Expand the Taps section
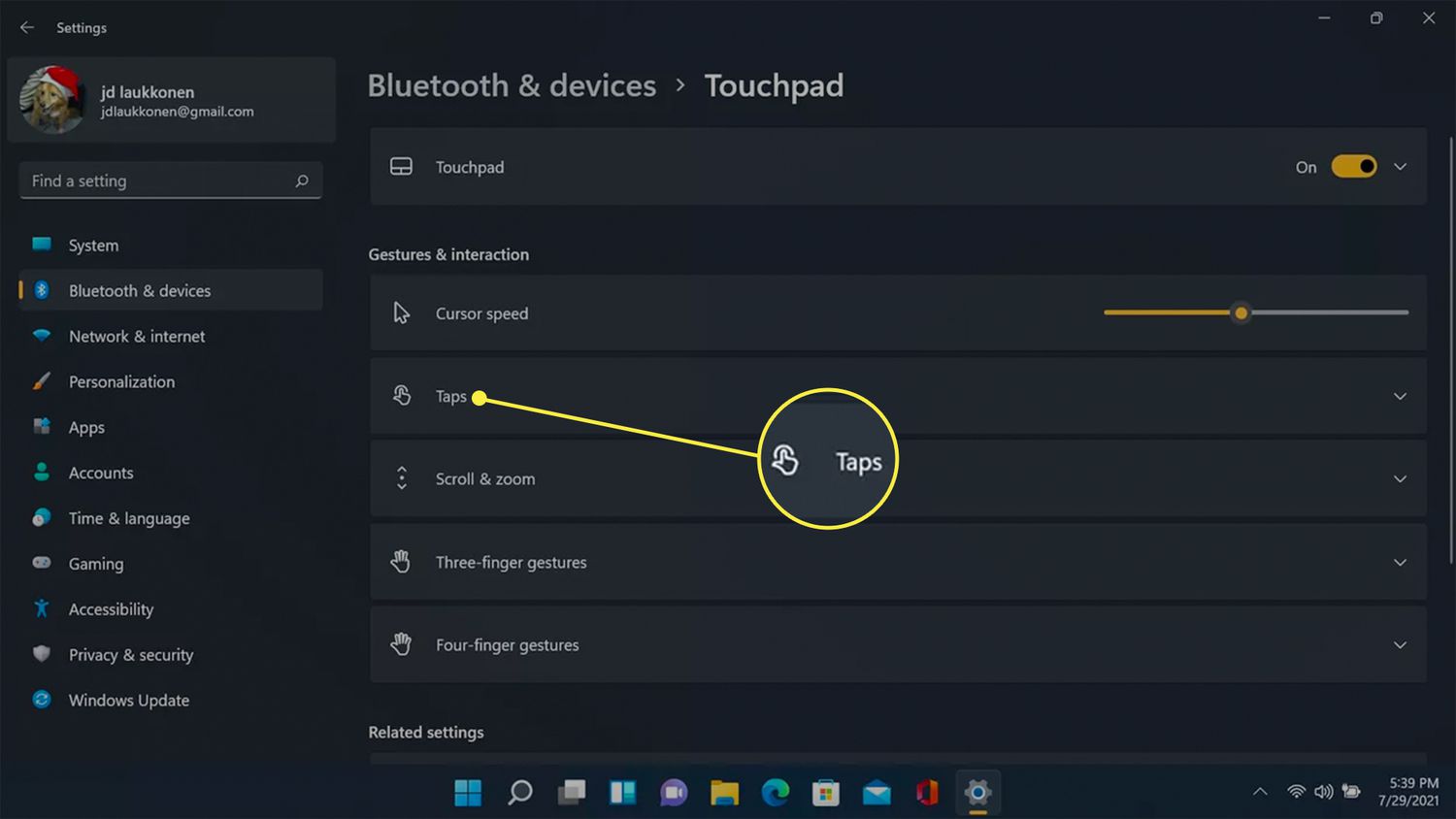 click(x=1400, y=396)
